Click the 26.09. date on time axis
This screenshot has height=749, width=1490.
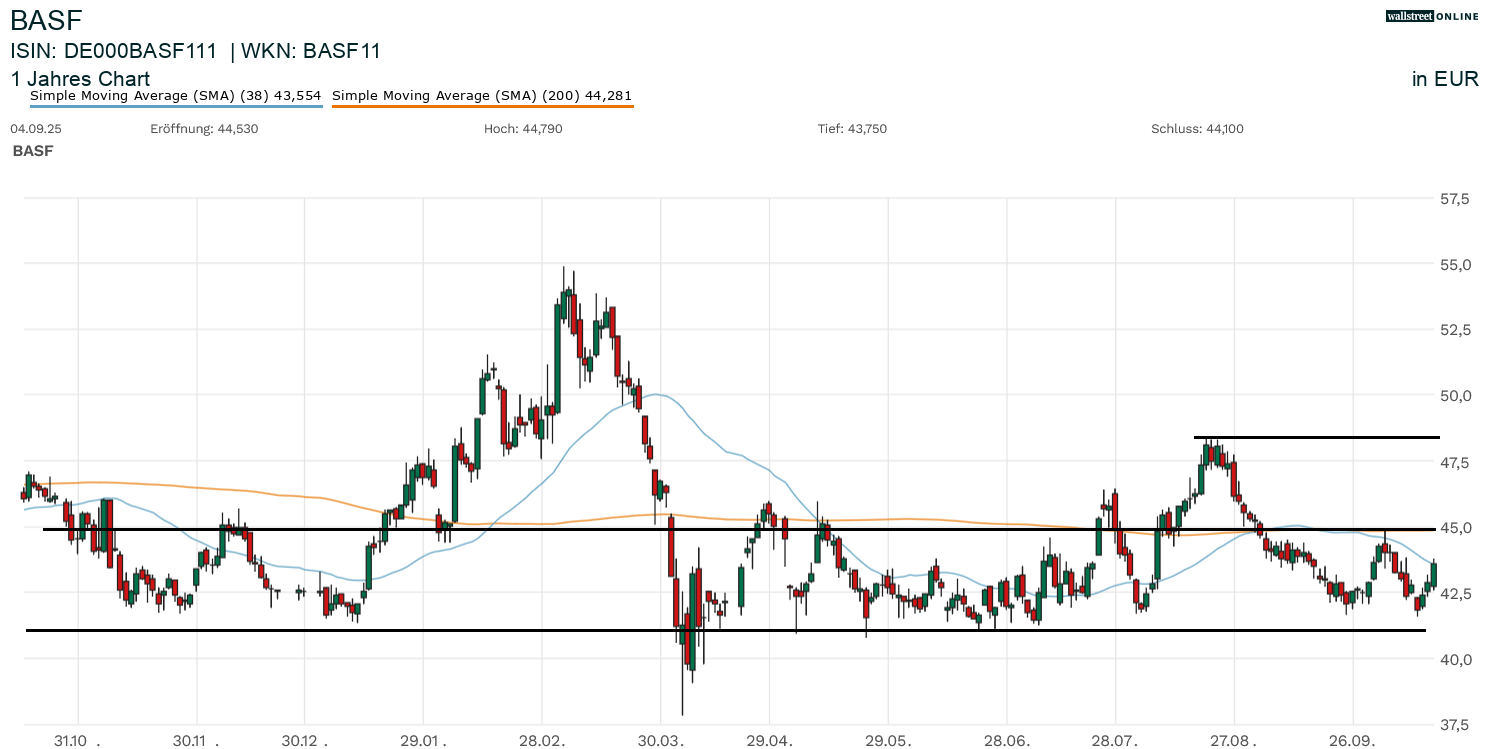click(x=1352, y=741)
